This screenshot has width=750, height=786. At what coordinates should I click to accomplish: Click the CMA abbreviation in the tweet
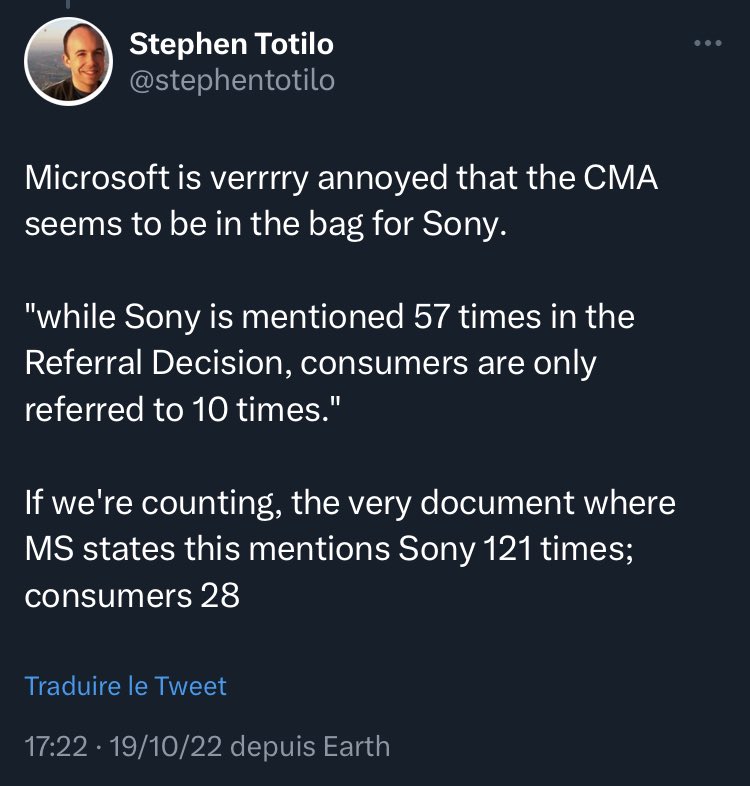(621, 177)
